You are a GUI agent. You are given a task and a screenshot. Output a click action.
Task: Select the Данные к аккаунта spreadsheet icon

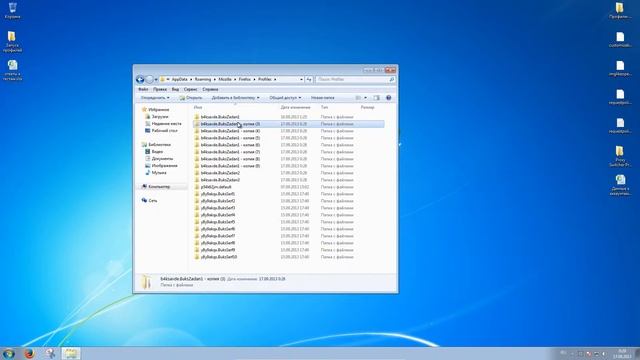[x=620, y=185]
